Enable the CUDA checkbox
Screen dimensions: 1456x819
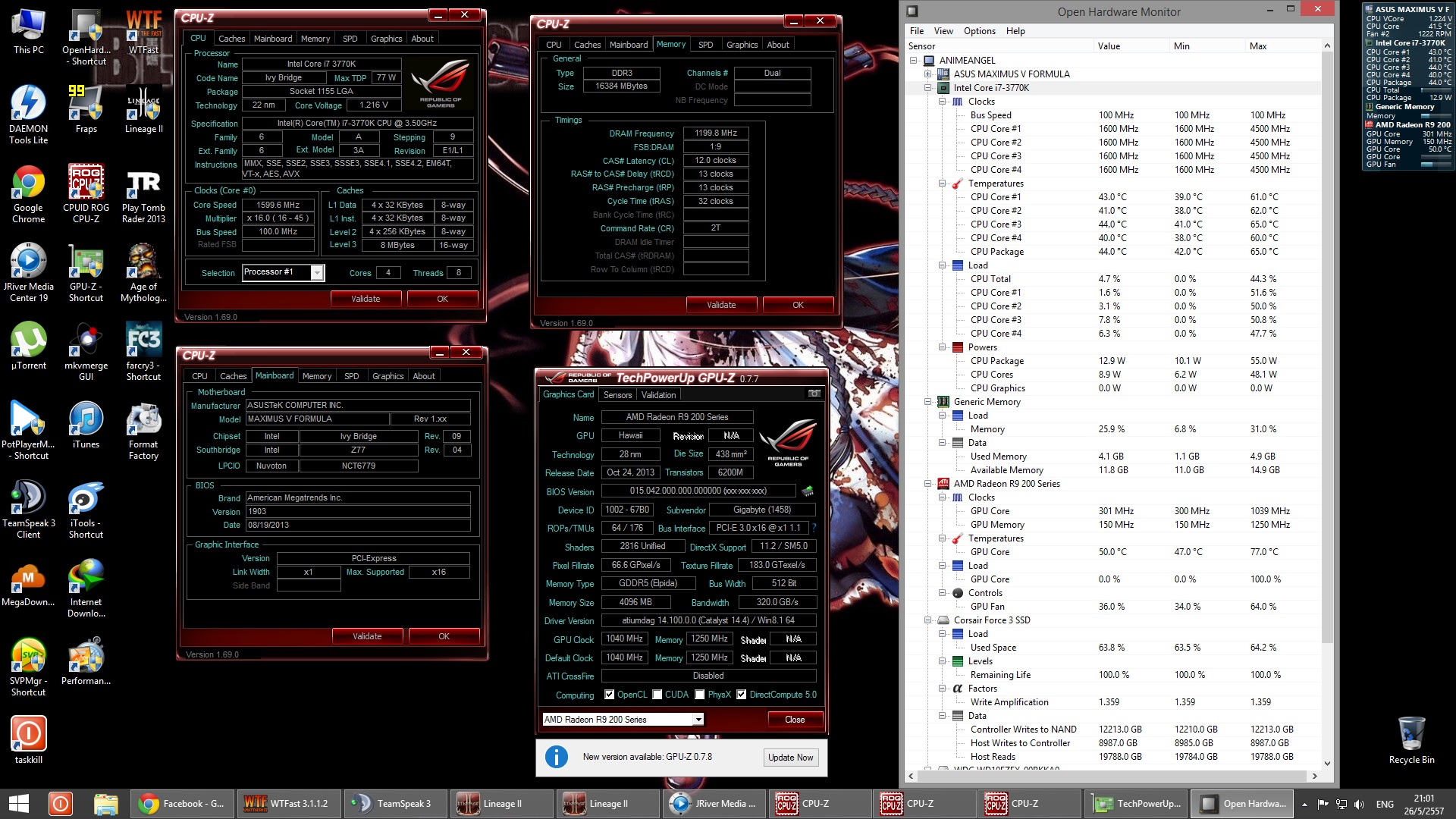[x=657, y=695]
